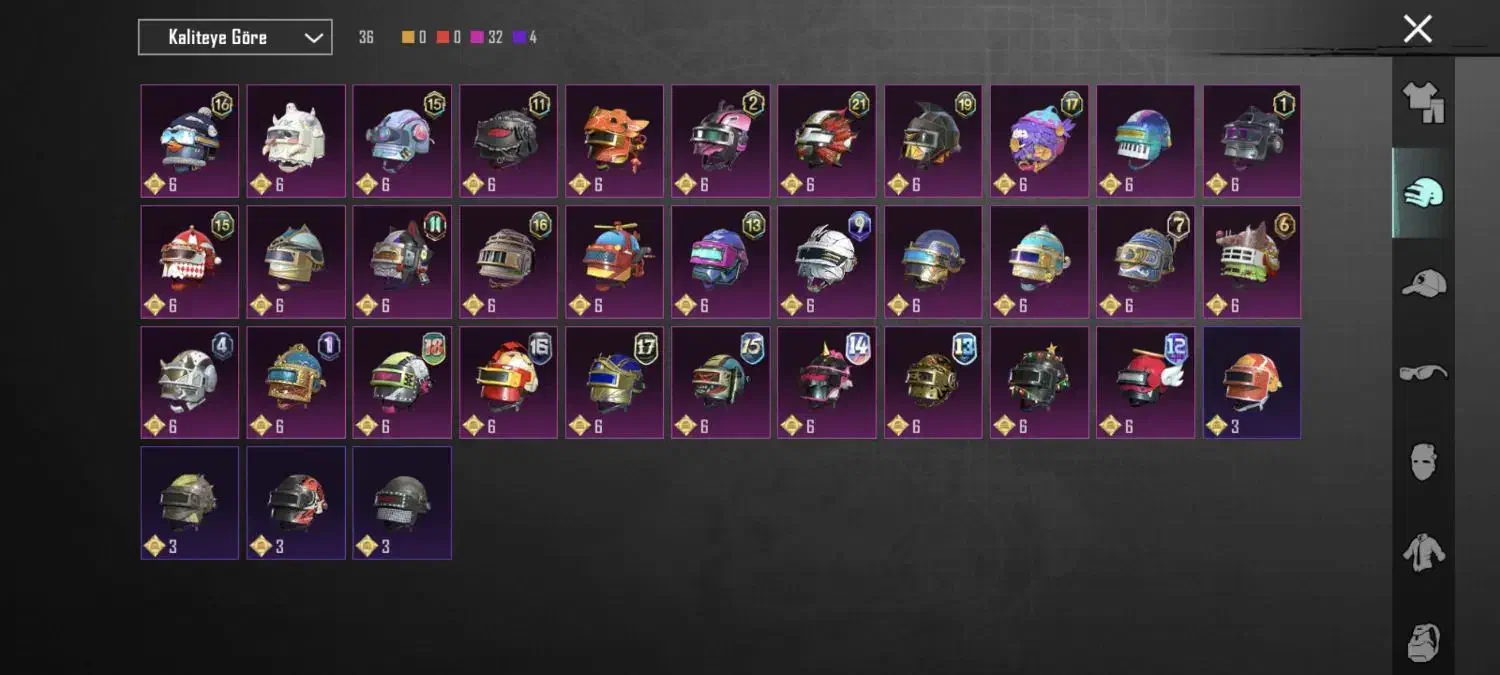Open the sunglasses category
The image size is (1500, 675).
pos(1424,372)
